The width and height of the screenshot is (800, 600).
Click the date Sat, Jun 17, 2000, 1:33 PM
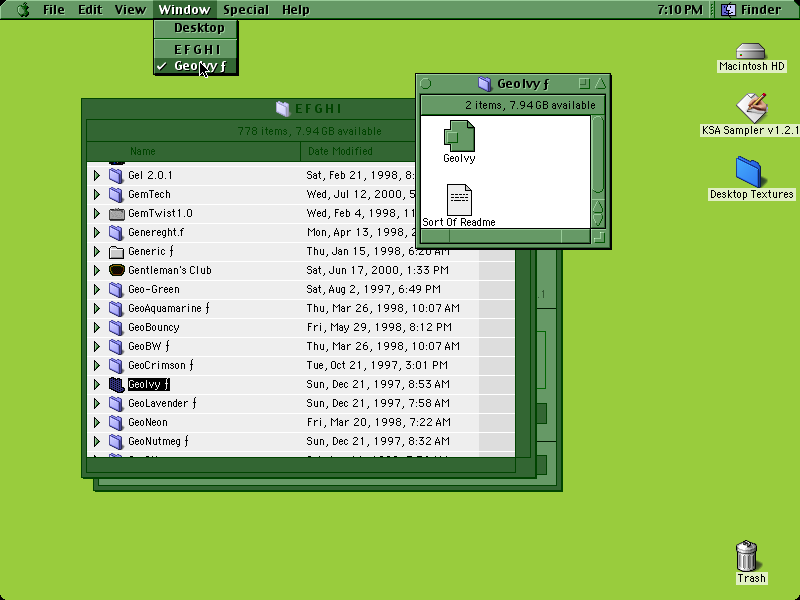tap(378, 270)
